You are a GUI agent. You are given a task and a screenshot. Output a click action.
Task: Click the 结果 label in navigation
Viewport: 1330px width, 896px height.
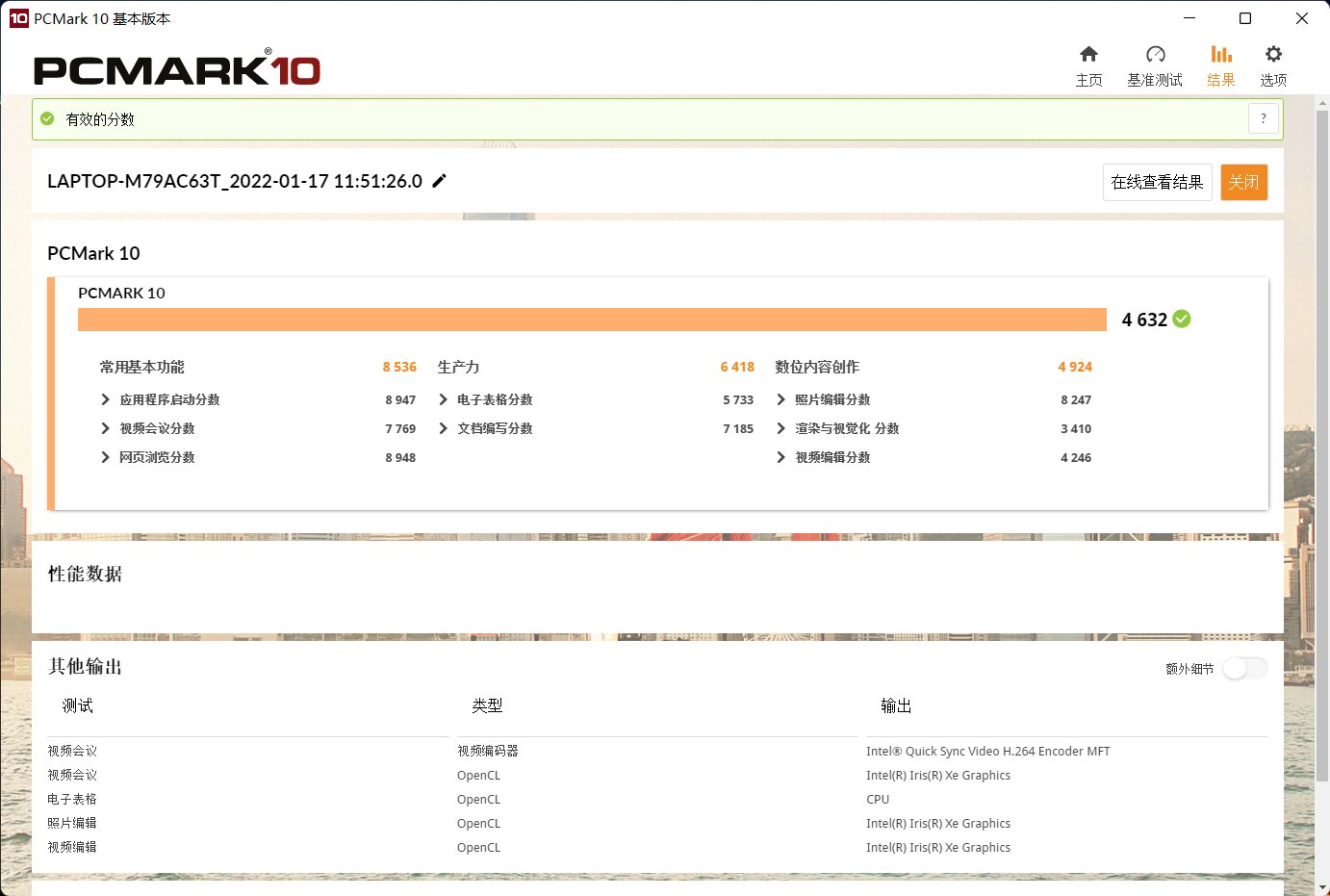tap(1221, 80)
